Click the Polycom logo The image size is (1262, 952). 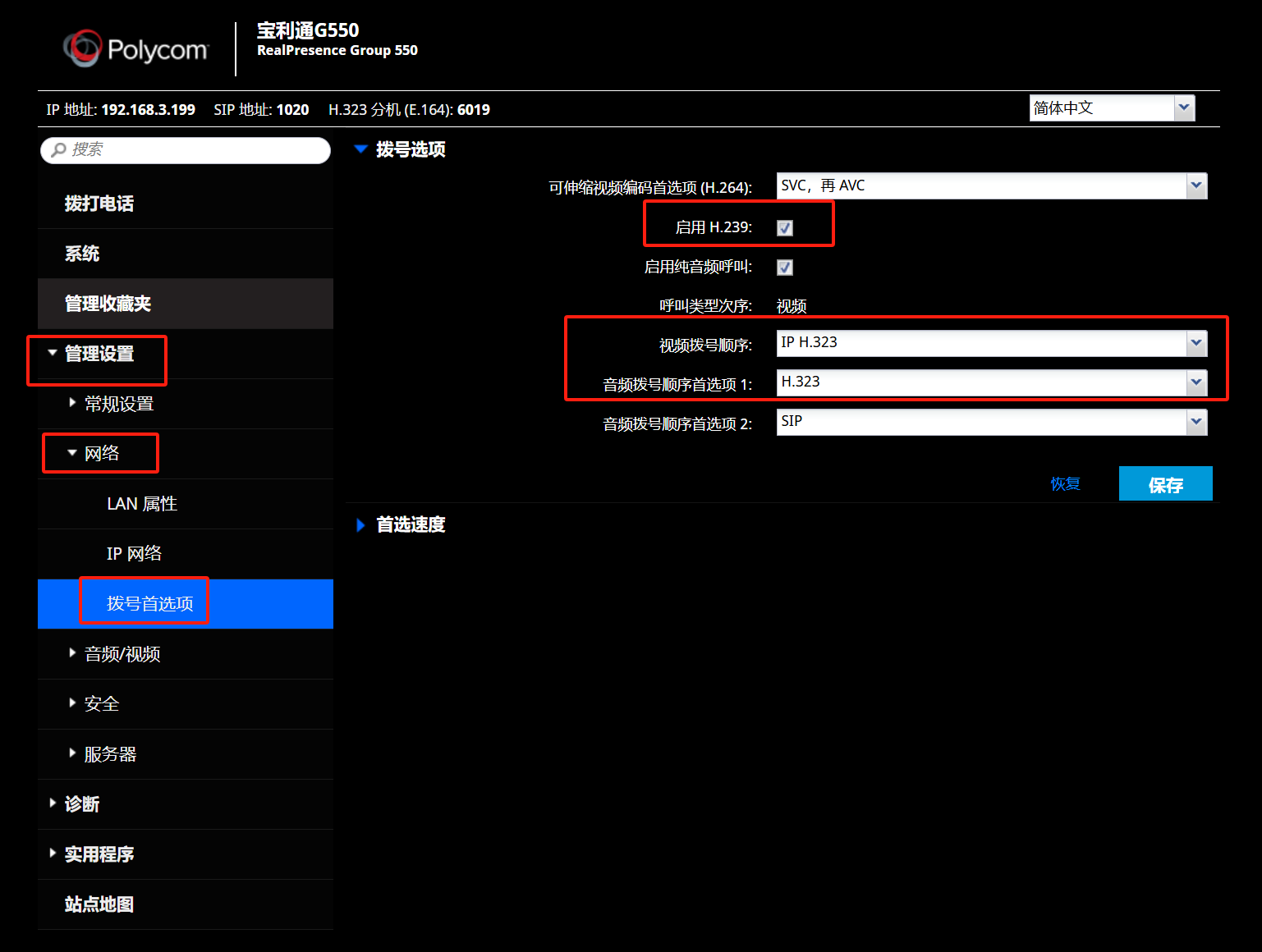136,49
